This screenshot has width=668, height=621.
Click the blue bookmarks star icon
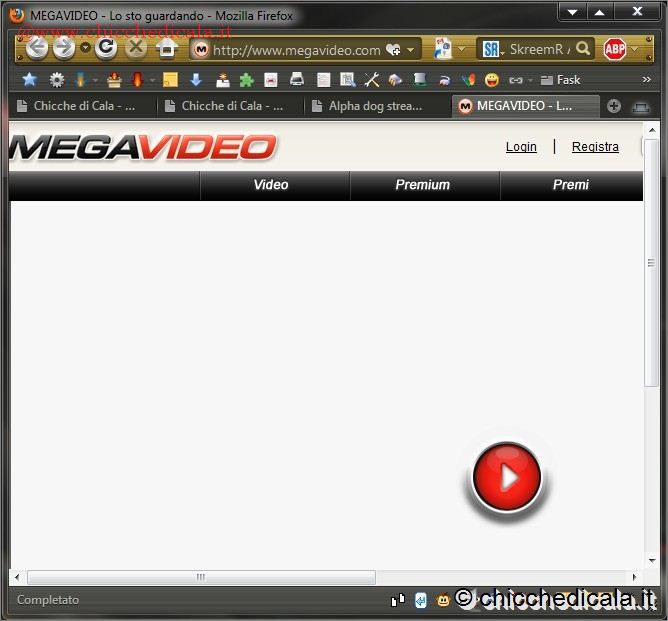(29, 80)
